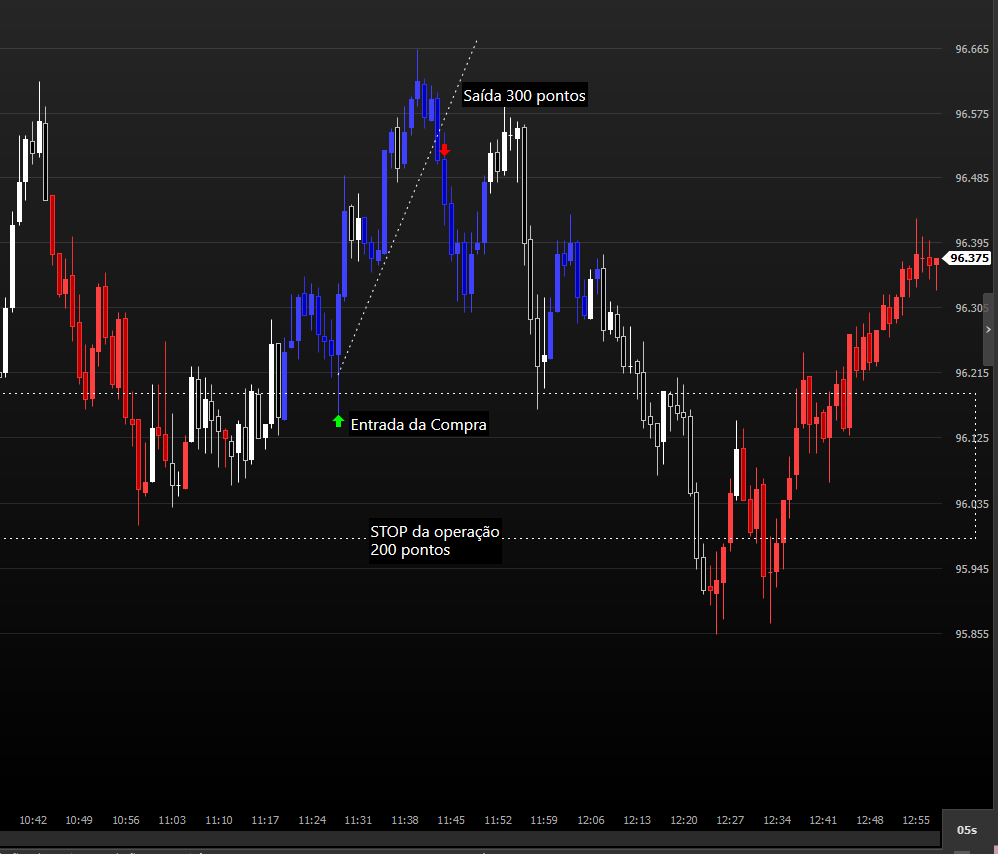Image resolution: width=998 pixels, height=854 pixels.
Task: Click the horizontal chart scrollbar below the time axis
Action: (470, 839)
